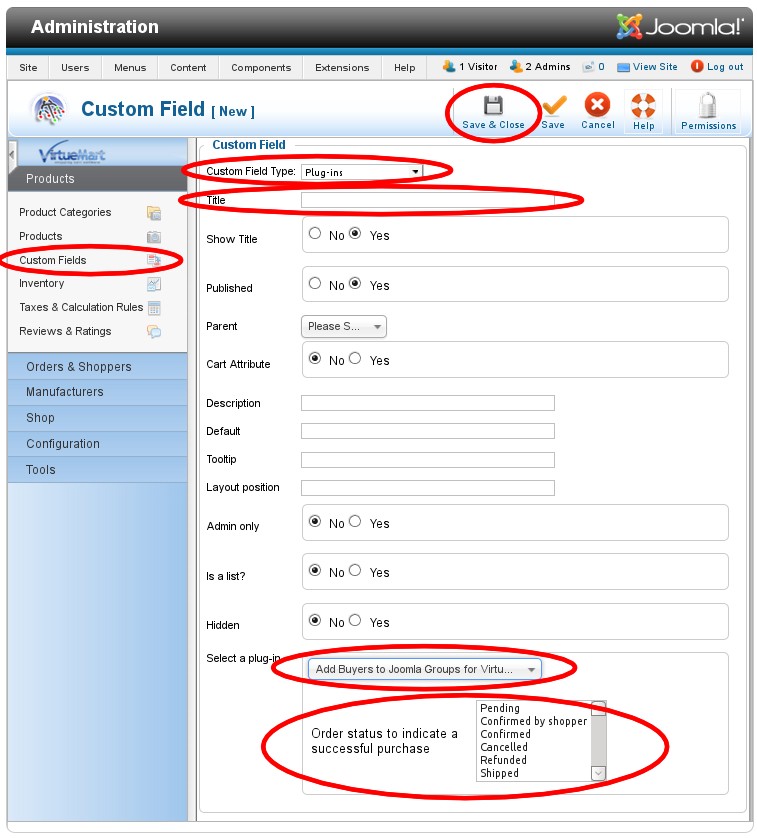Click the Reviews & Ratings speech bubble icon
Image resolution: width=757 pixels, height=838 pixels.
154,332
